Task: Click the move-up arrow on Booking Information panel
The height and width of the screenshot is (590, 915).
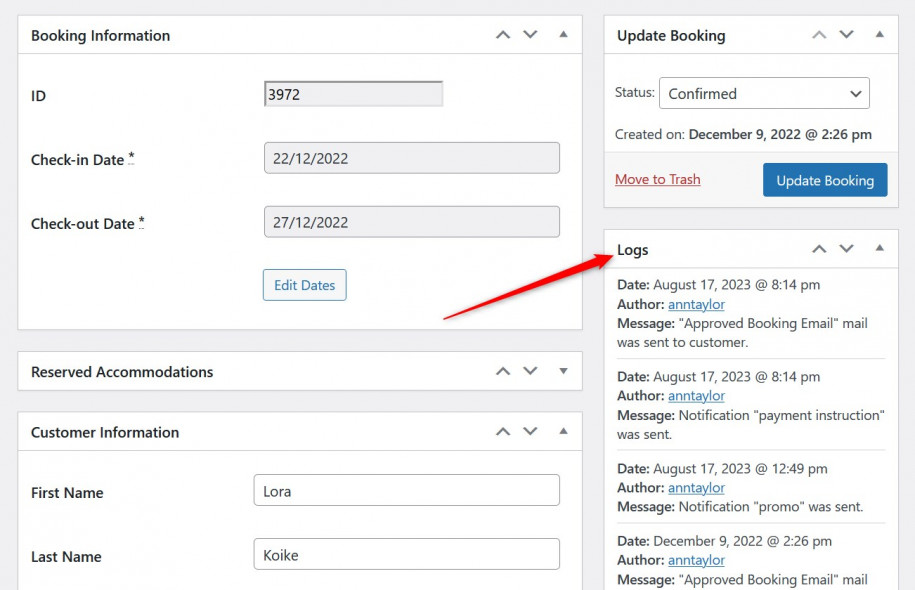Action: point(503,34)
